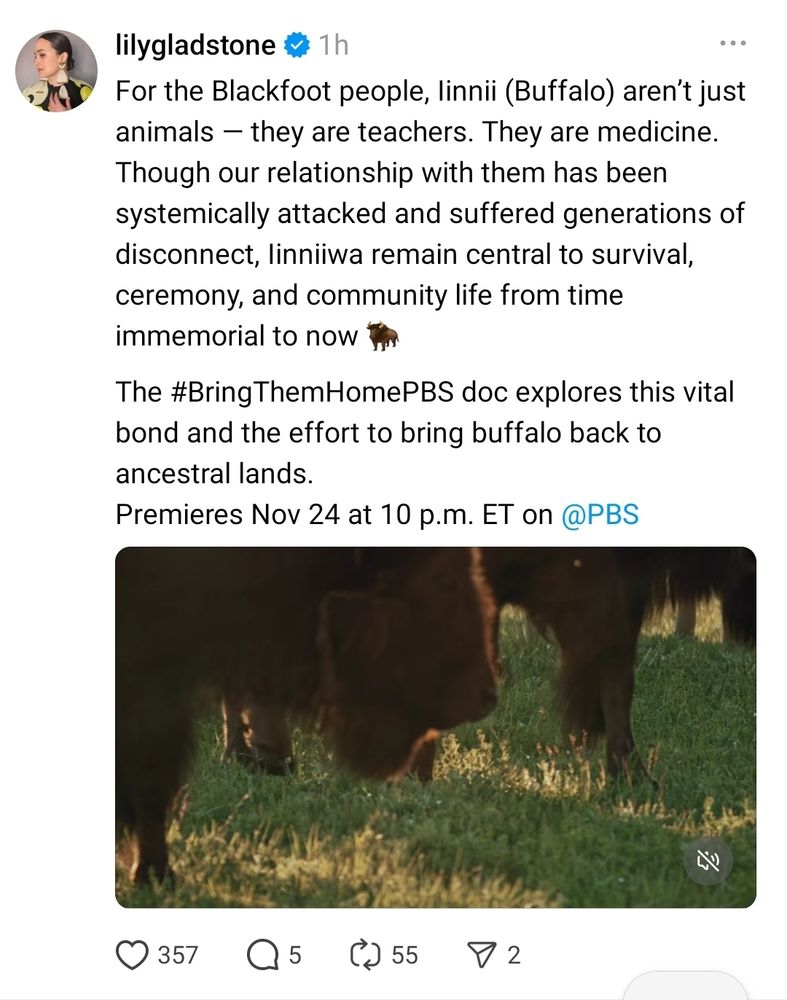Click the blue verified badge

coord(296,45)
